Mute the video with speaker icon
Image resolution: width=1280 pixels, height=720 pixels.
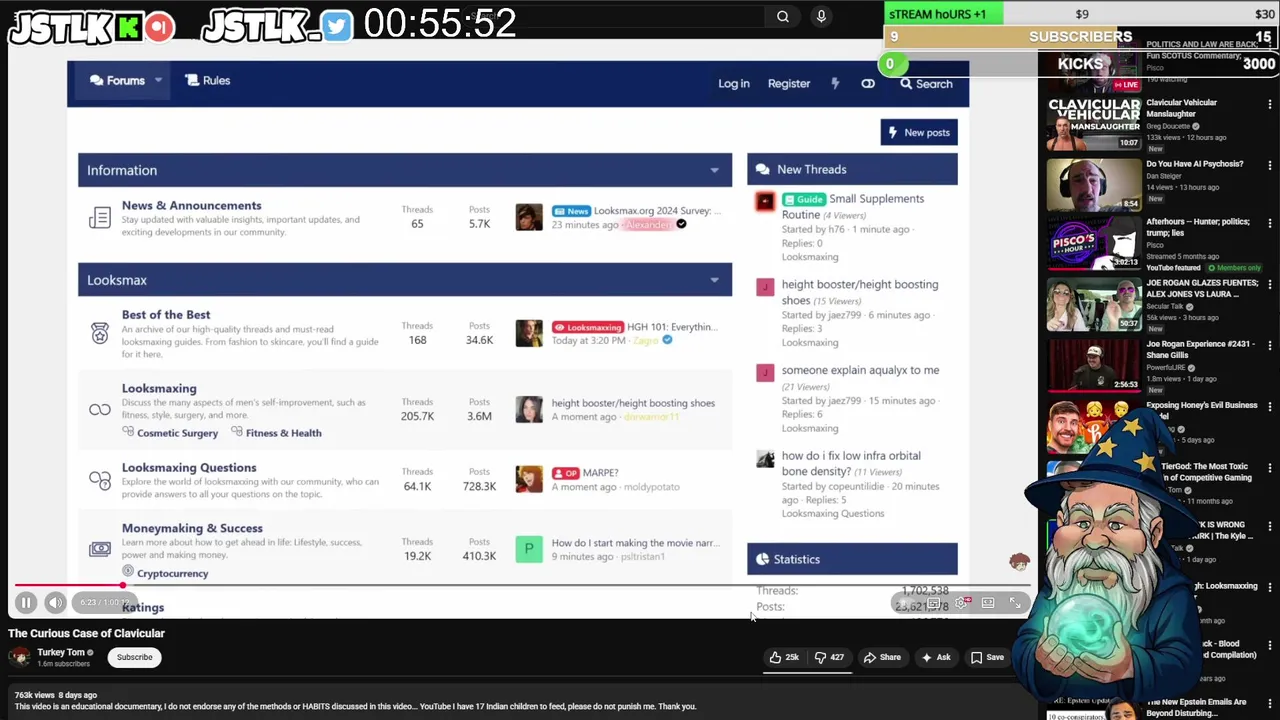[56, 603]
